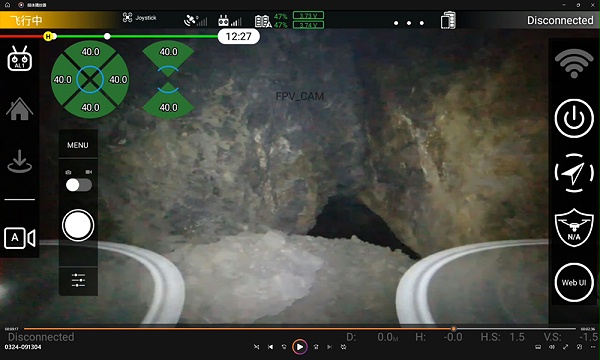Click the 12:27 remaining flight time bubble

point(239,36)
